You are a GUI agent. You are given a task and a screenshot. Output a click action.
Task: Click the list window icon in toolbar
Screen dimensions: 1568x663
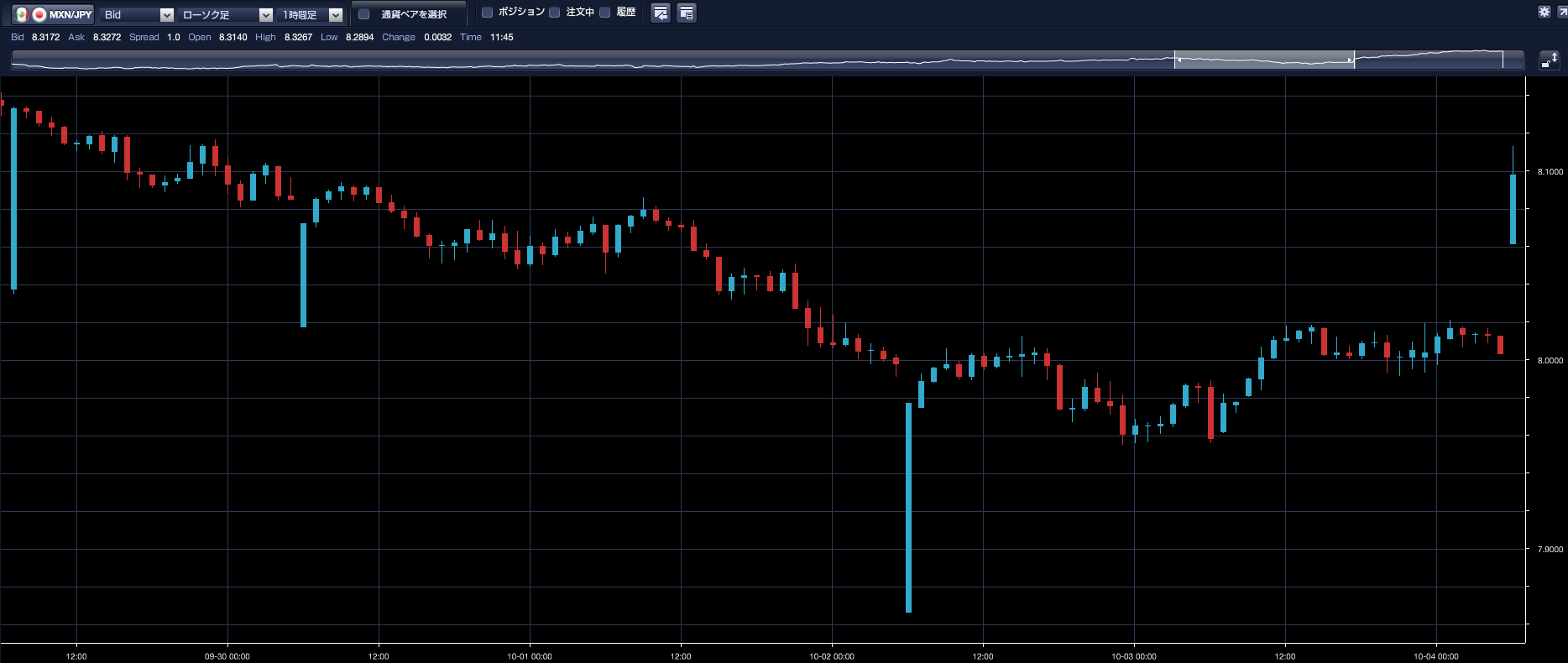(686, 13)
